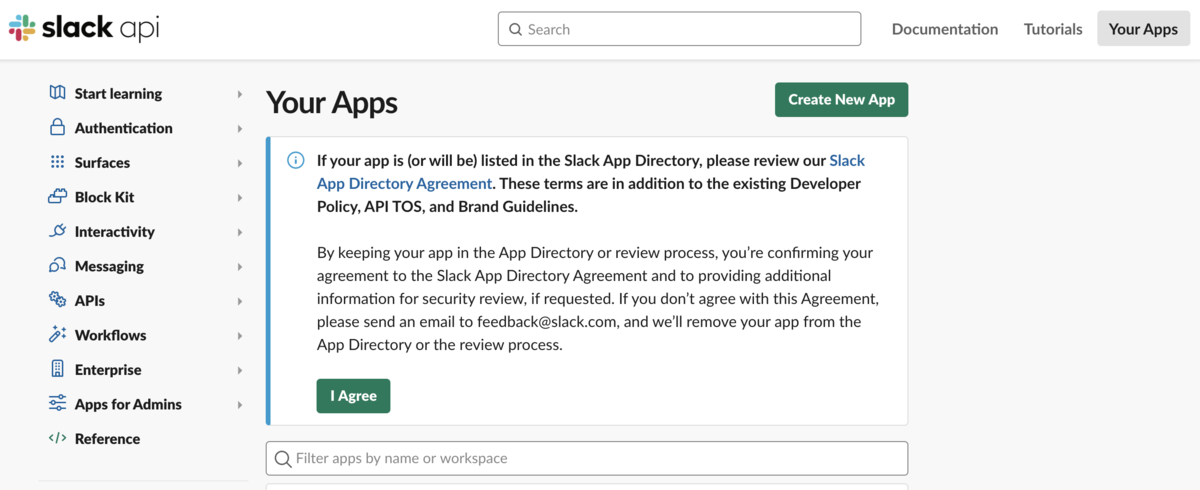Screen dimensions: 1200x490
Task: Click the Workflows magic wand icon
Action: coord(57,335)
